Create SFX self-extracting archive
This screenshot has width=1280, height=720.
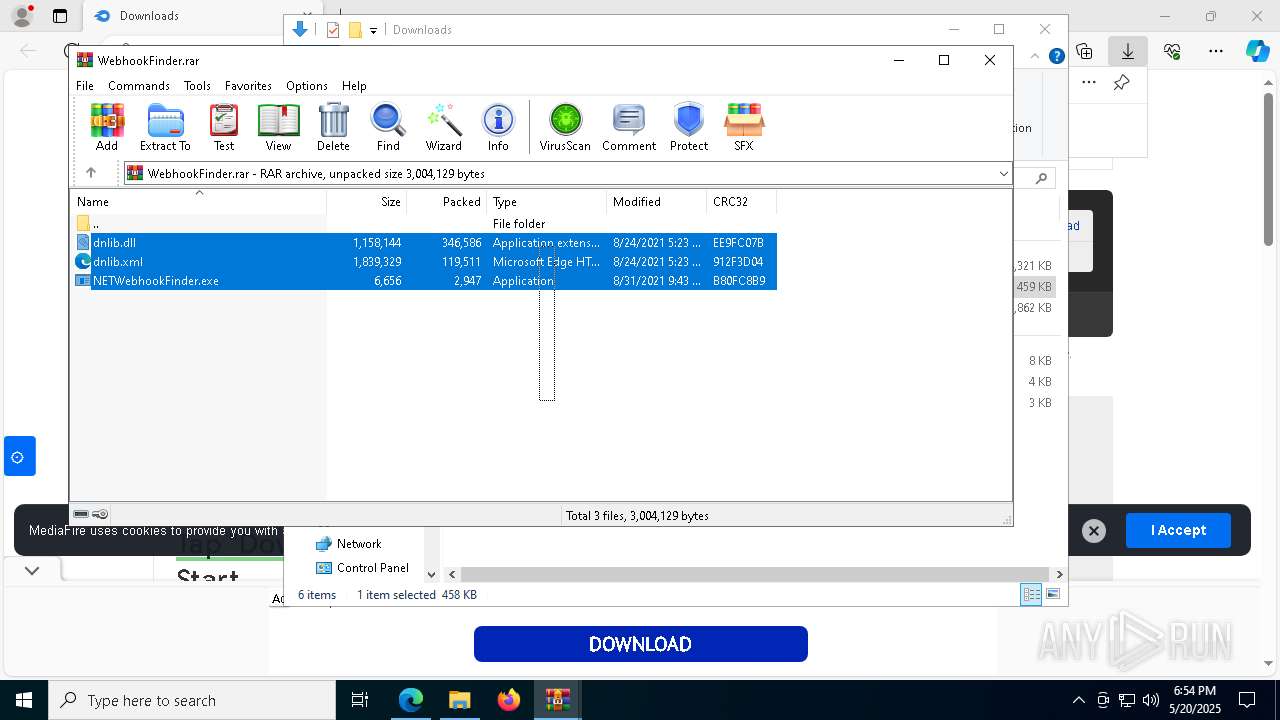[x=743, y=127]
